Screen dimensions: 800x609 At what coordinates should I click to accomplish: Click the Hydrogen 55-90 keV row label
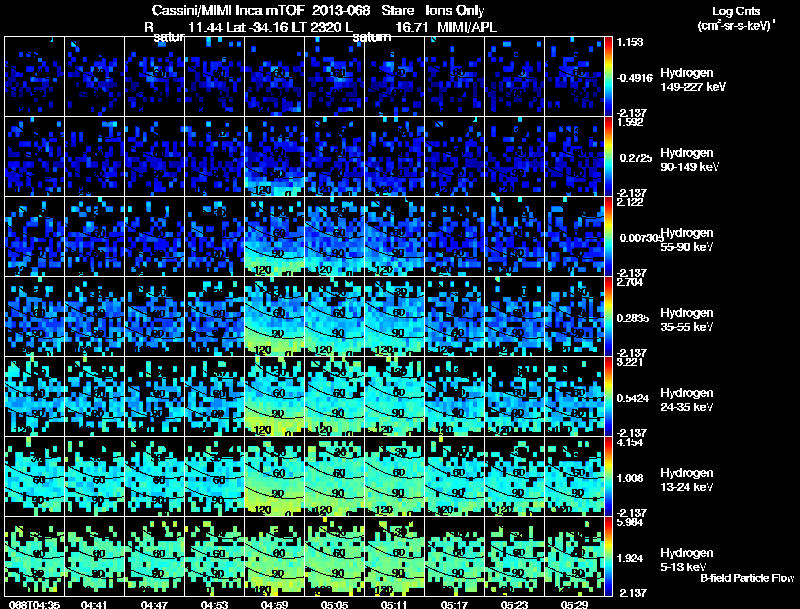point(687,240)
